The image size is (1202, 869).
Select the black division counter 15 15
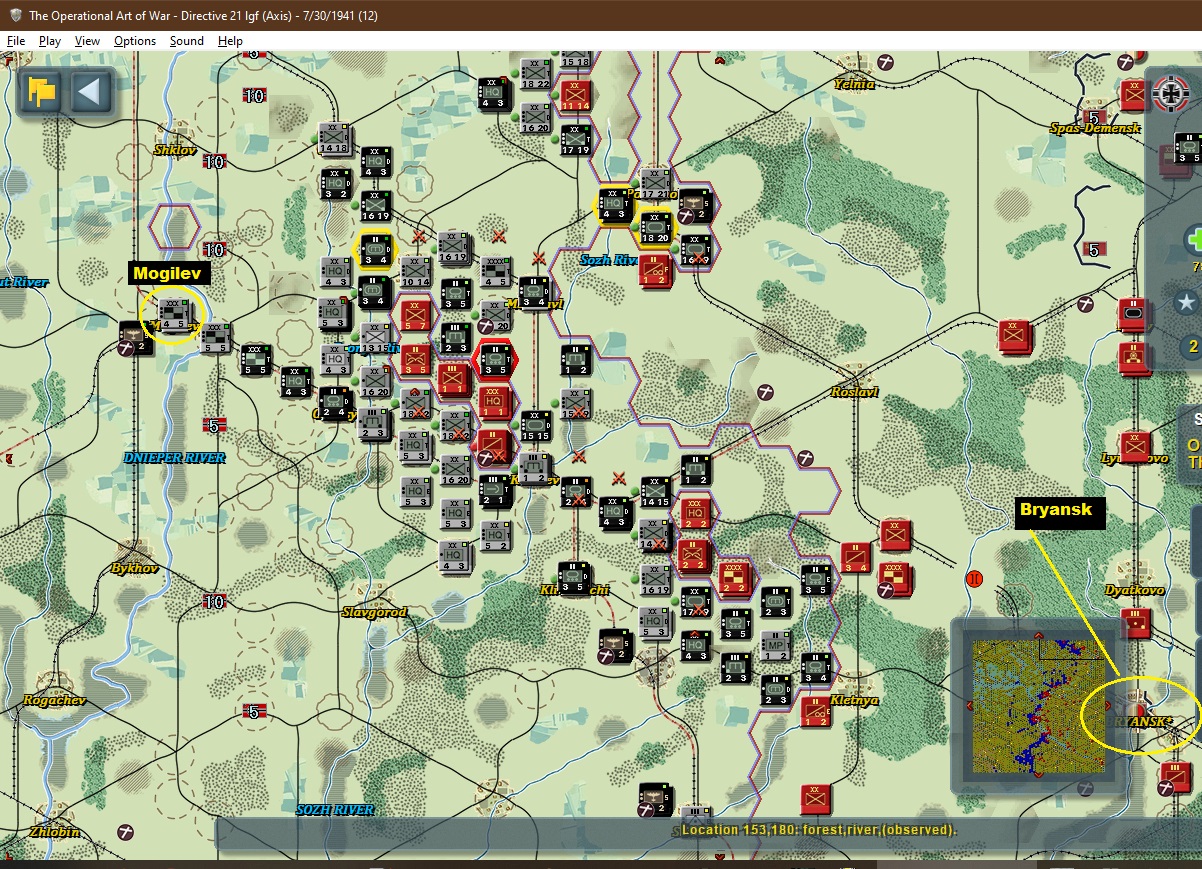click(535, 426)
